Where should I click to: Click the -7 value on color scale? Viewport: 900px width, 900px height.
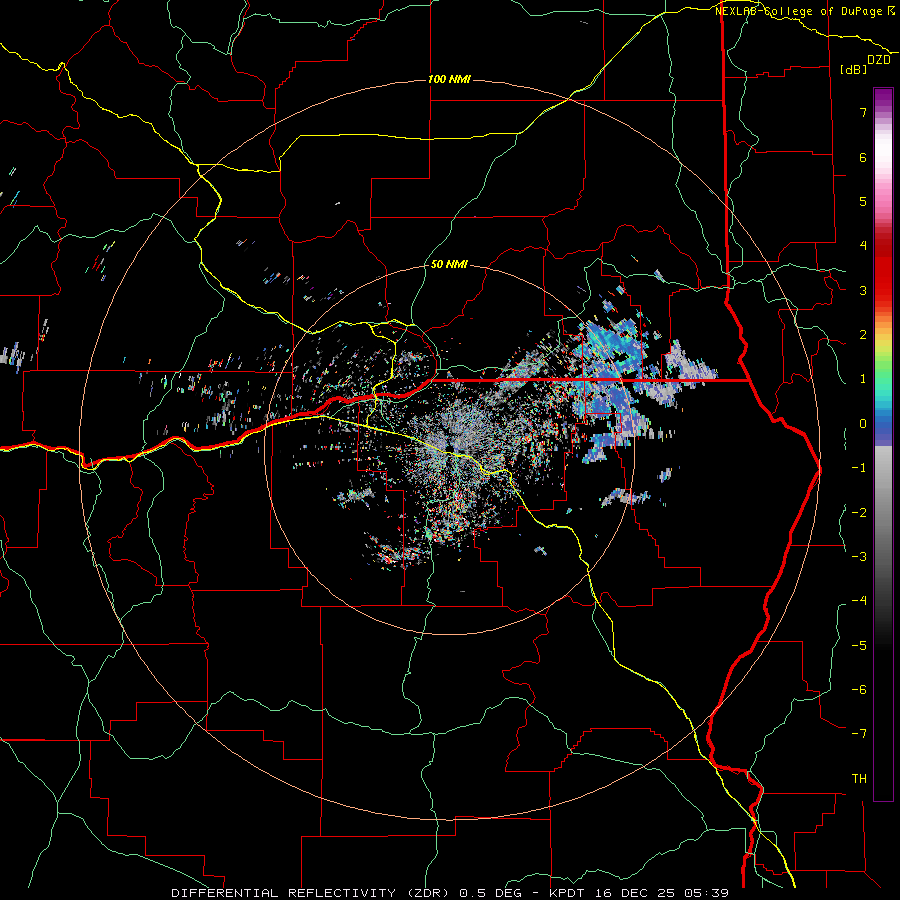(859, 734)
